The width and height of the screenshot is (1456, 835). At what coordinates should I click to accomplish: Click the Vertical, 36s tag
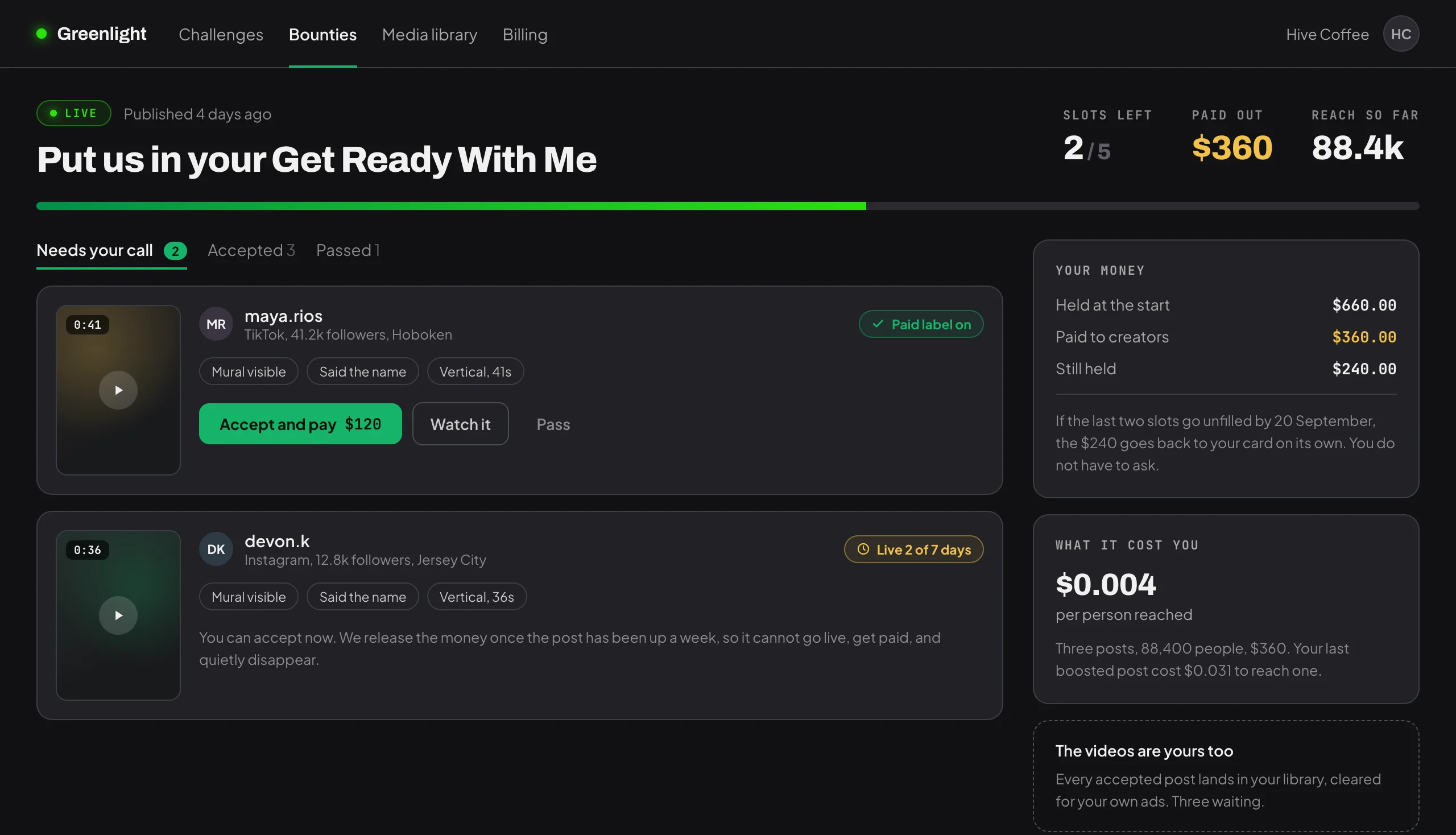(477, 597)
